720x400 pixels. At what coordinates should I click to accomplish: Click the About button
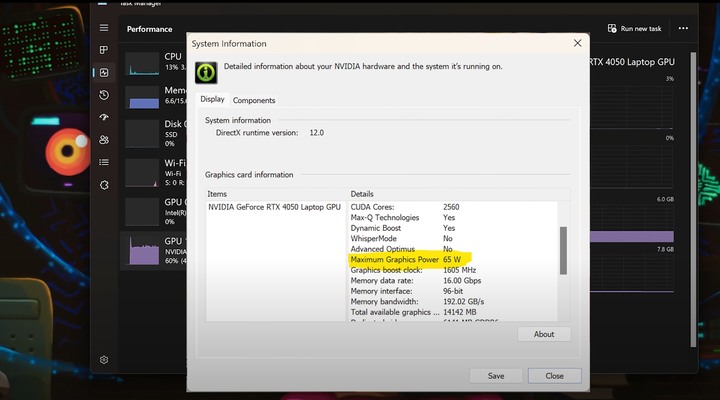coord(544,334)
